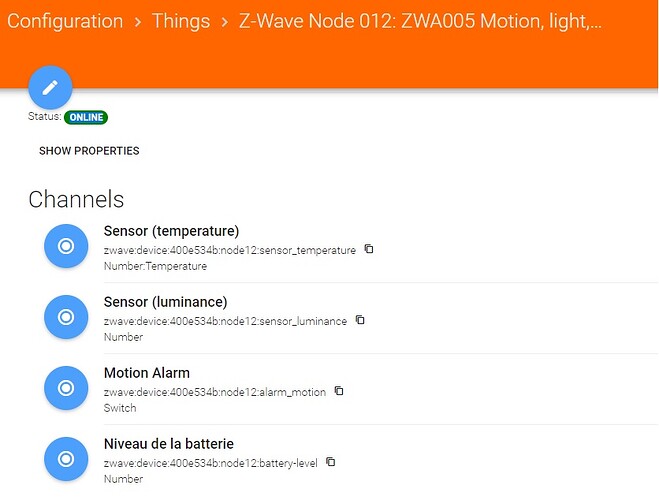659x500 pixels.
Task: Copy the battery-level channel UID
Action: tap(331, 462)
